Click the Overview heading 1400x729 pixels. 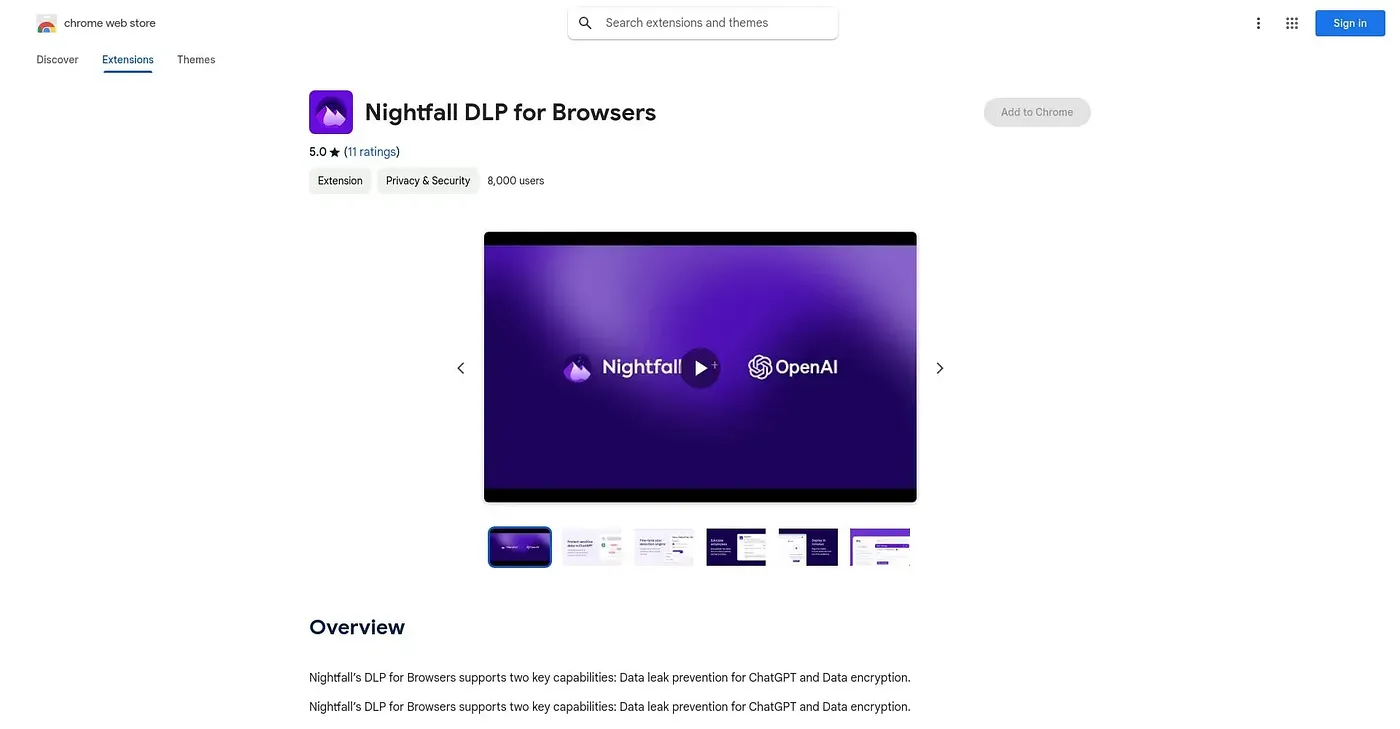pyautogui.click(x=357, y=628)
